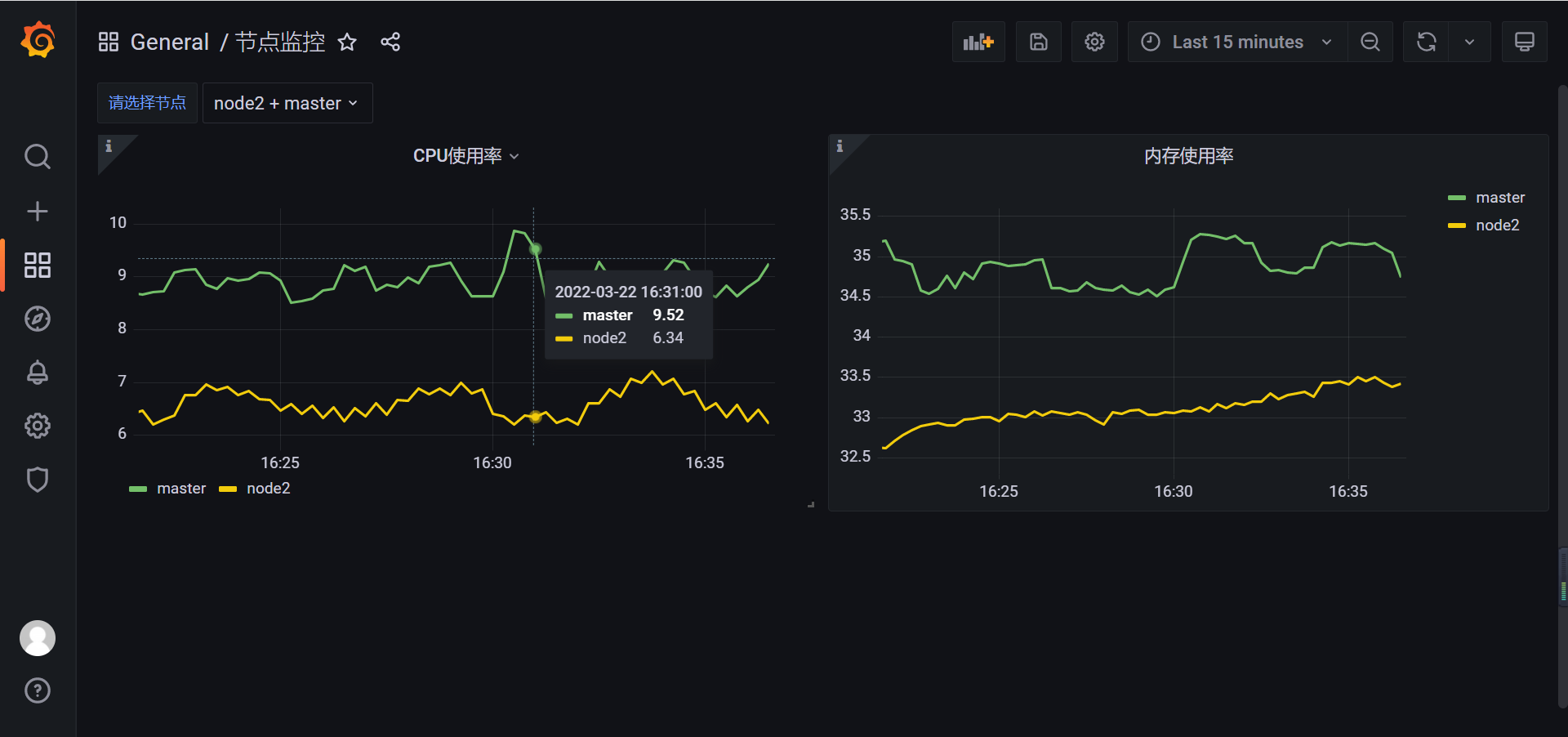Open the Last 15 minutes time picker
This screenshot has height=737, width=1568.
point(1236,41)
